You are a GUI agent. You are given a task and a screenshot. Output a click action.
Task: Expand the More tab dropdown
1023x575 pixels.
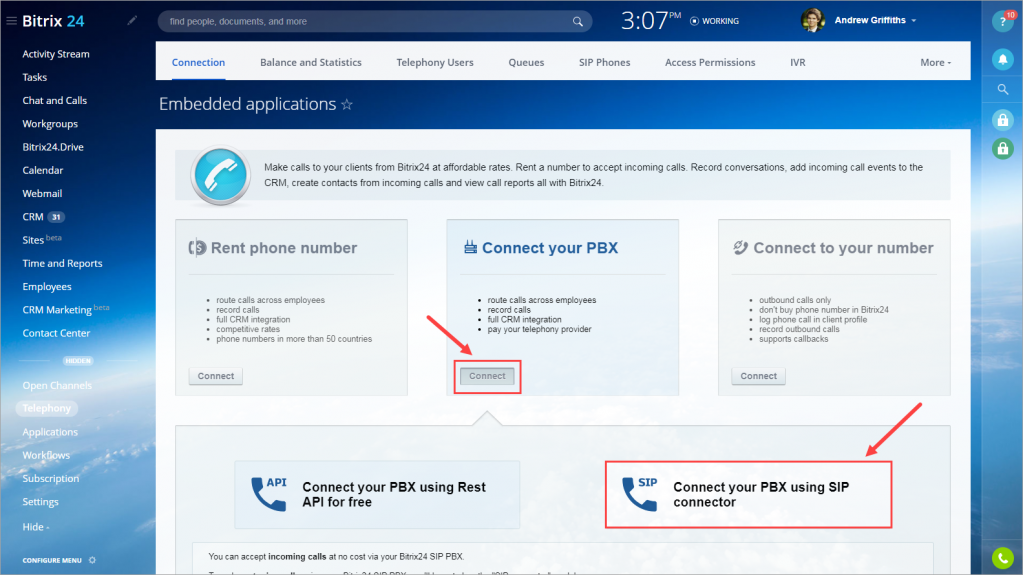(x=936, y=63)
